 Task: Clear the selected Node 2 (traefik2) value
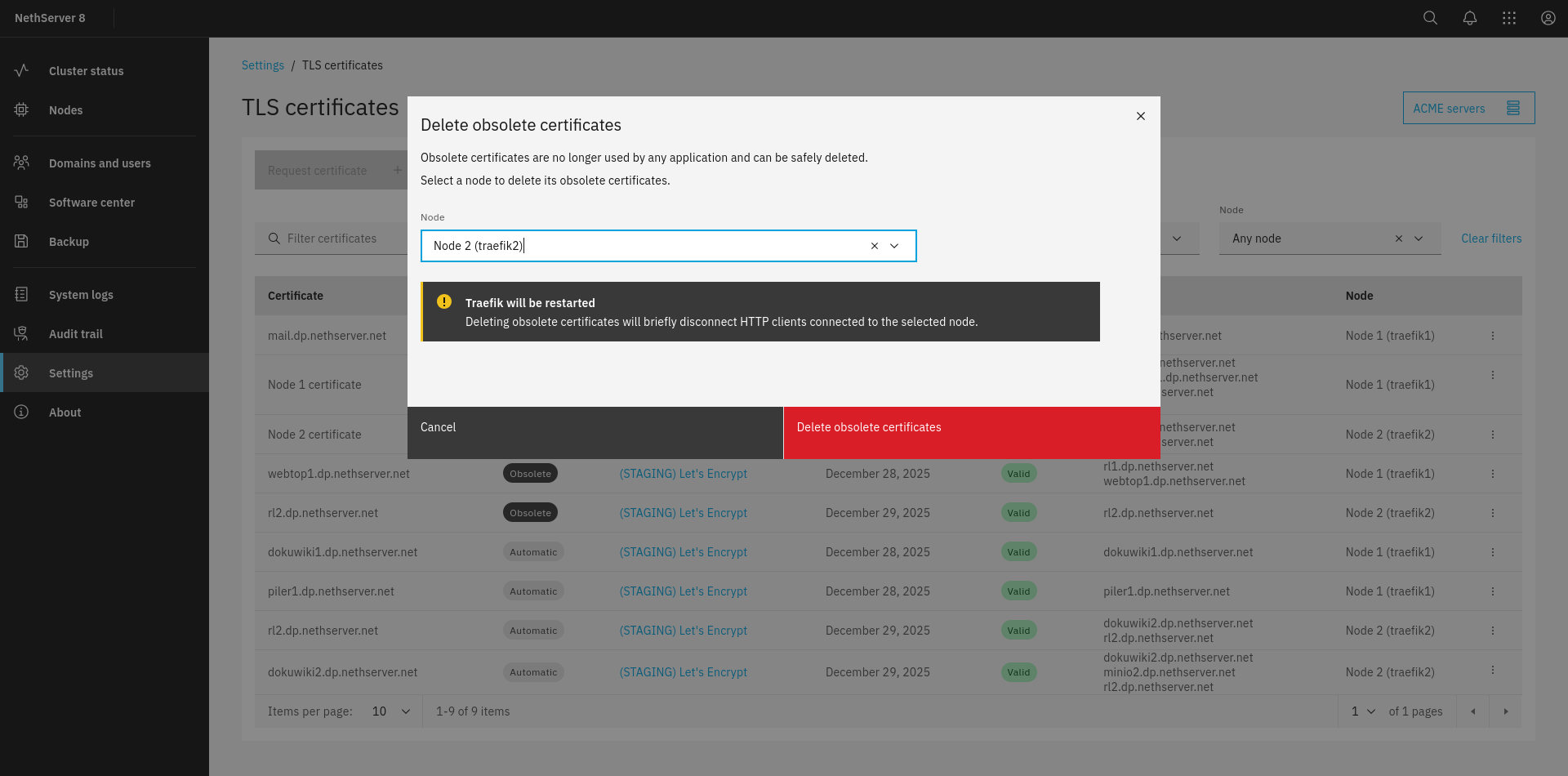(874, 246)
